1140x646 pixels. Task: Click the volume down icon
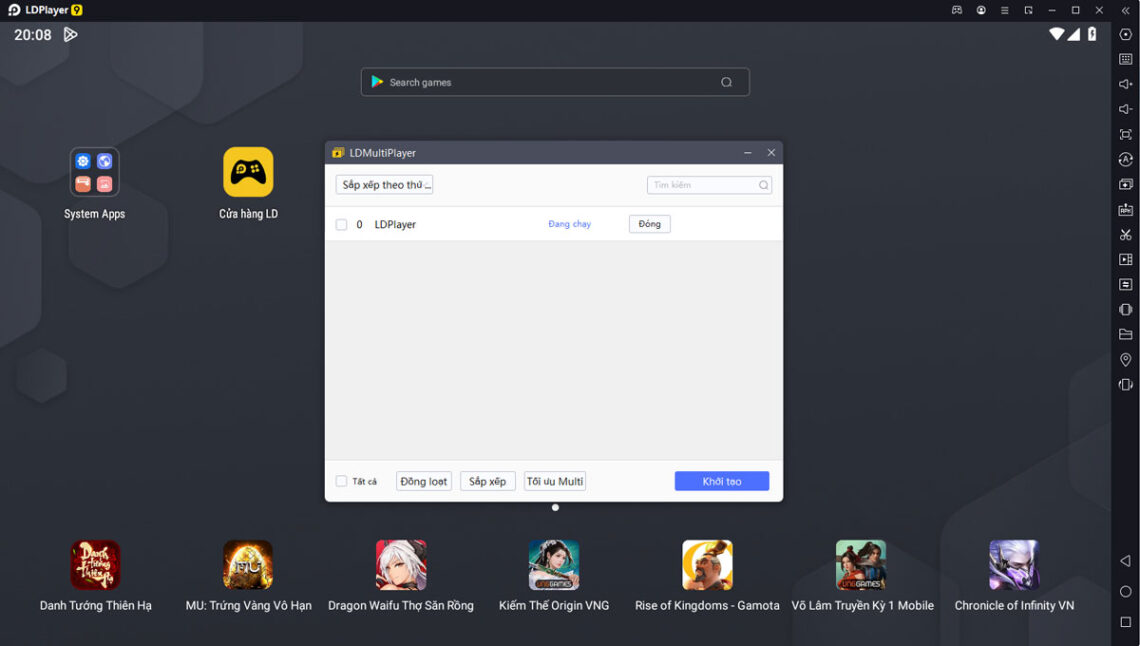tap(1125, 109)
